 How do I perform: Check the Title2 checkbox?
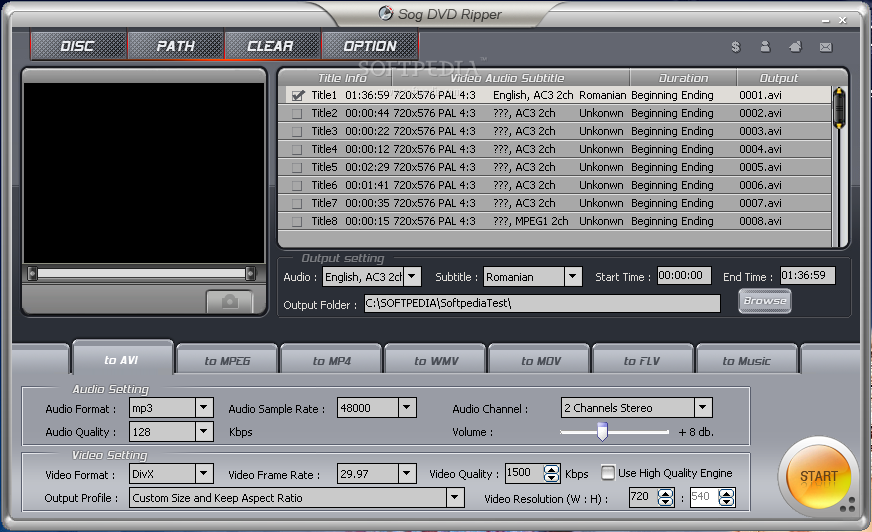coord(297,113)
